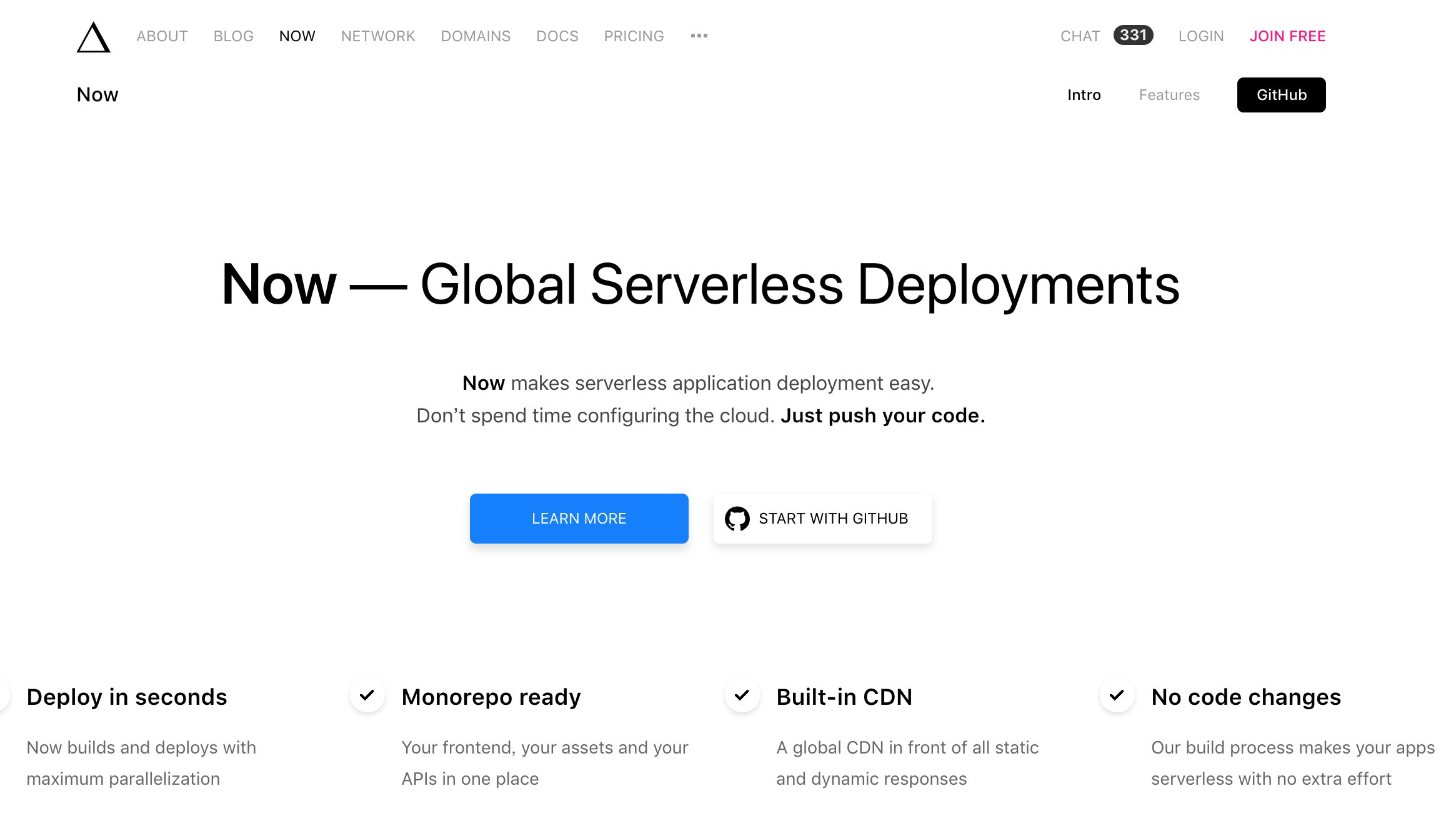View the Pricing page
The height and width of the screenshot is (821, 1456).
(634, 36)
